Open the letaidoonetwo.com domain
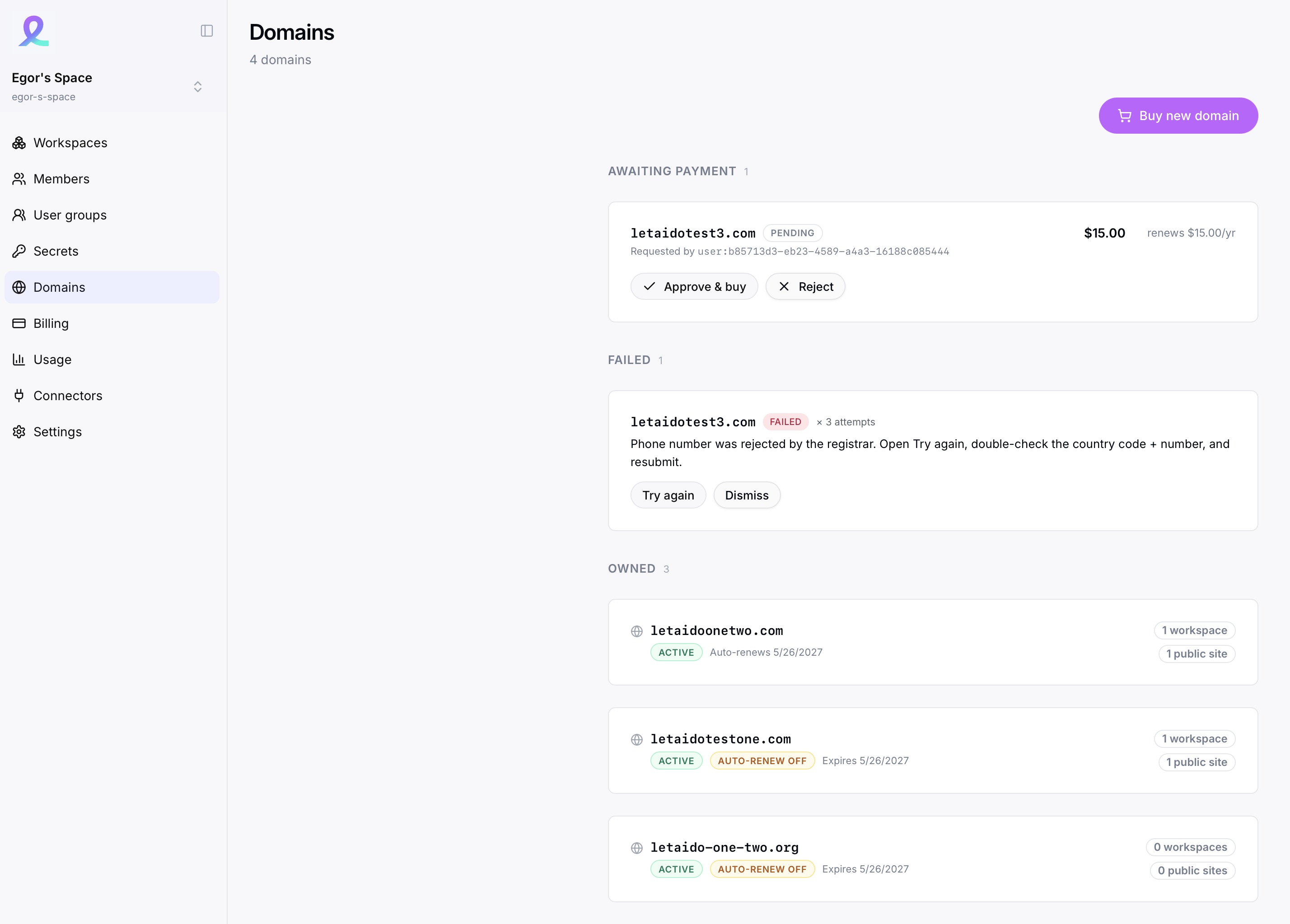The width and height of the screenshot is (1290, 924). tap(717, 630)
